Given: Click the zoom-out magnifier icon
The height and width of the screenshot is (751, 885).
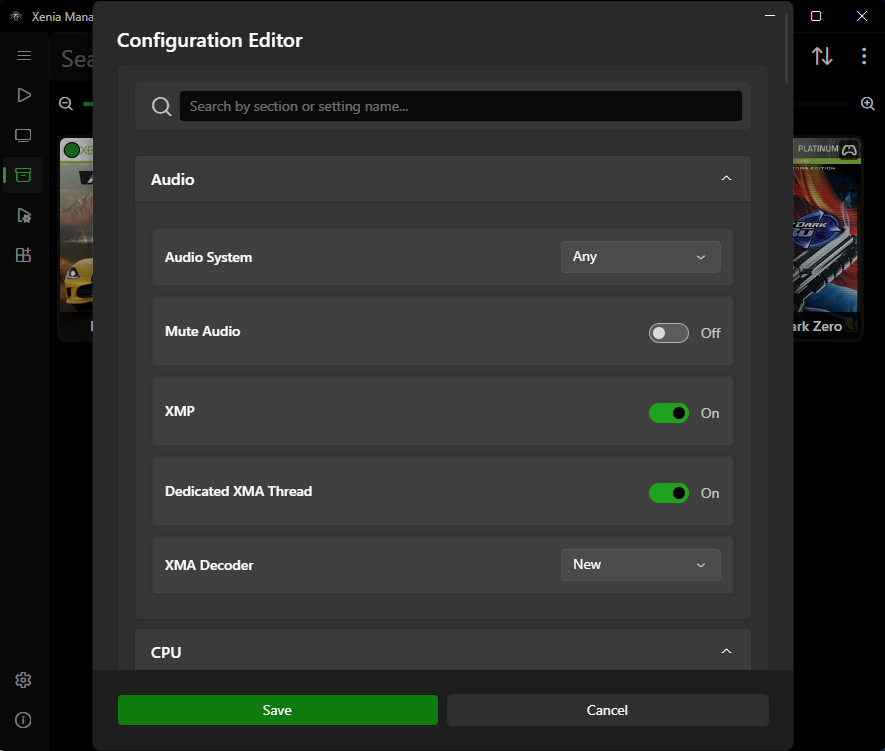Looking at the screenshot, I should 66,104.
